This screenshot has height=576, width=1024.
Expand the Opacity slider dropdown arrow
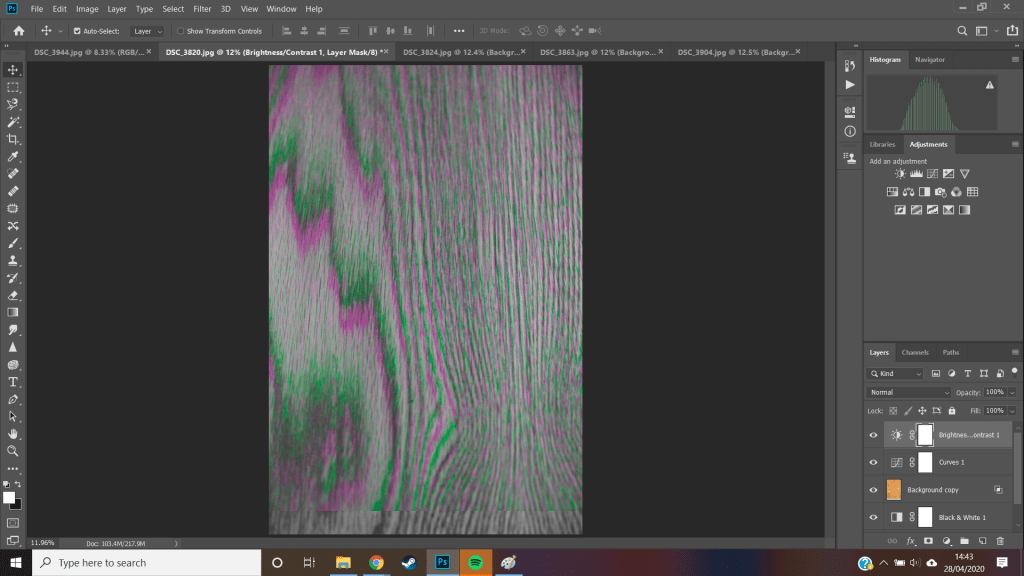[x=1011, y=392]
